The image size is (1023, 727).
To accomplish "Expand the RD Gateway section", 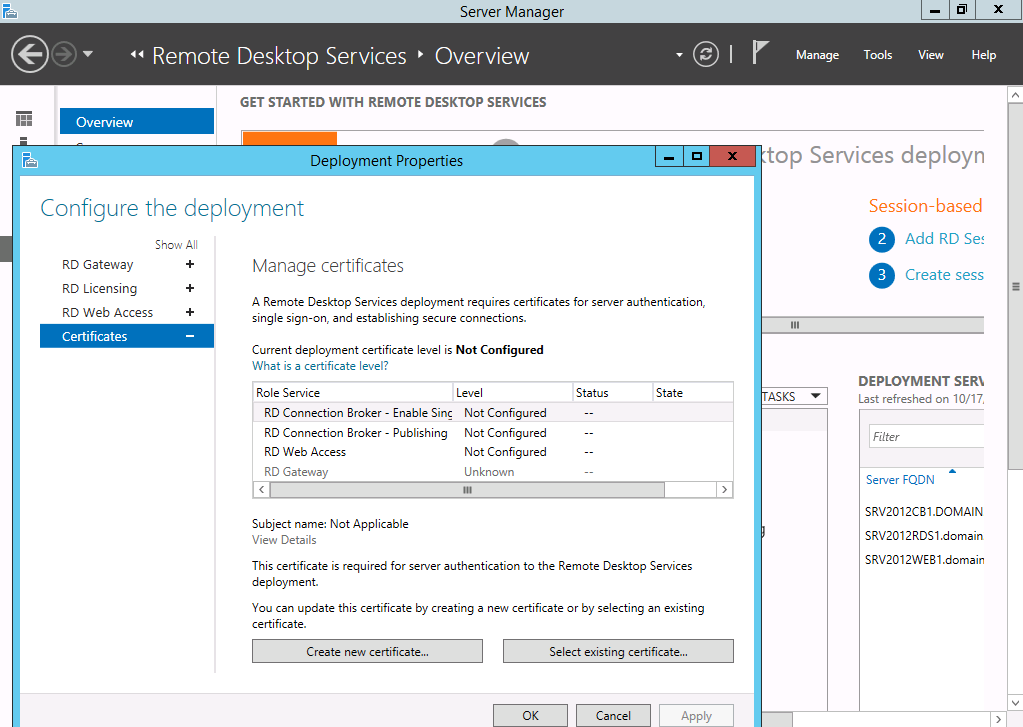I will pos(190,264).
